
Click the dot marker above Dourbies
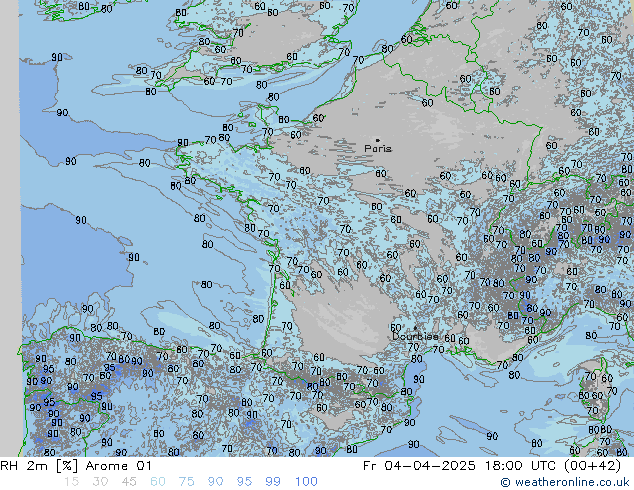(415, 328)
